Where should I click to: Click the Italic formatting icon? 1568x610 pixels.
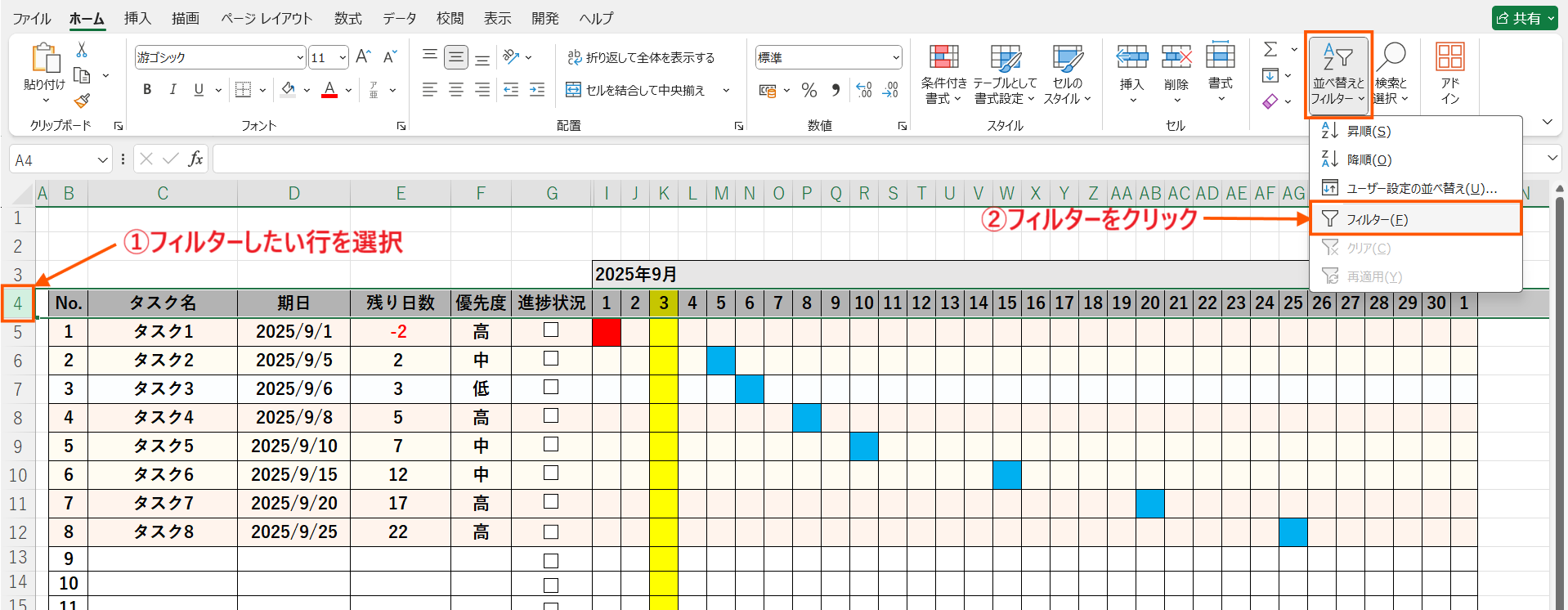click(172, 90)
